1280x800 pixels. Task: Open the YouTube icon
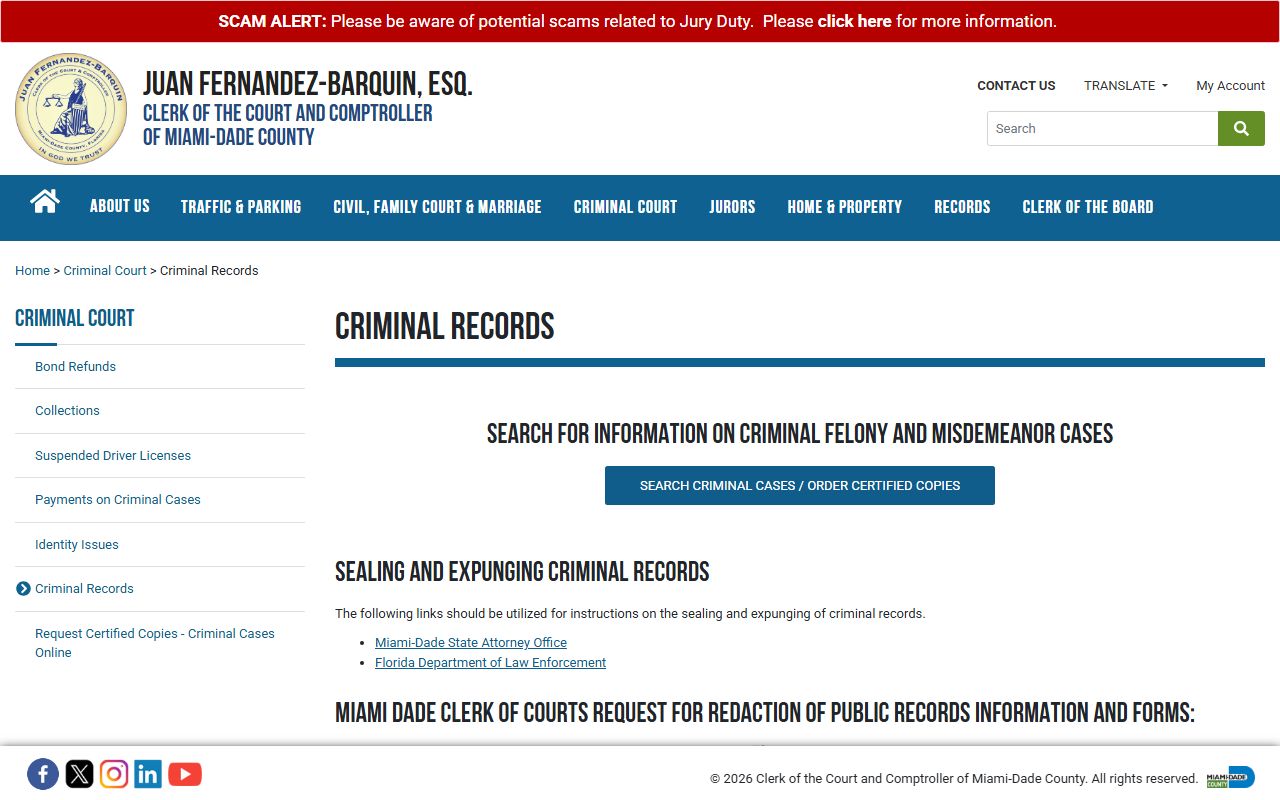185,774
